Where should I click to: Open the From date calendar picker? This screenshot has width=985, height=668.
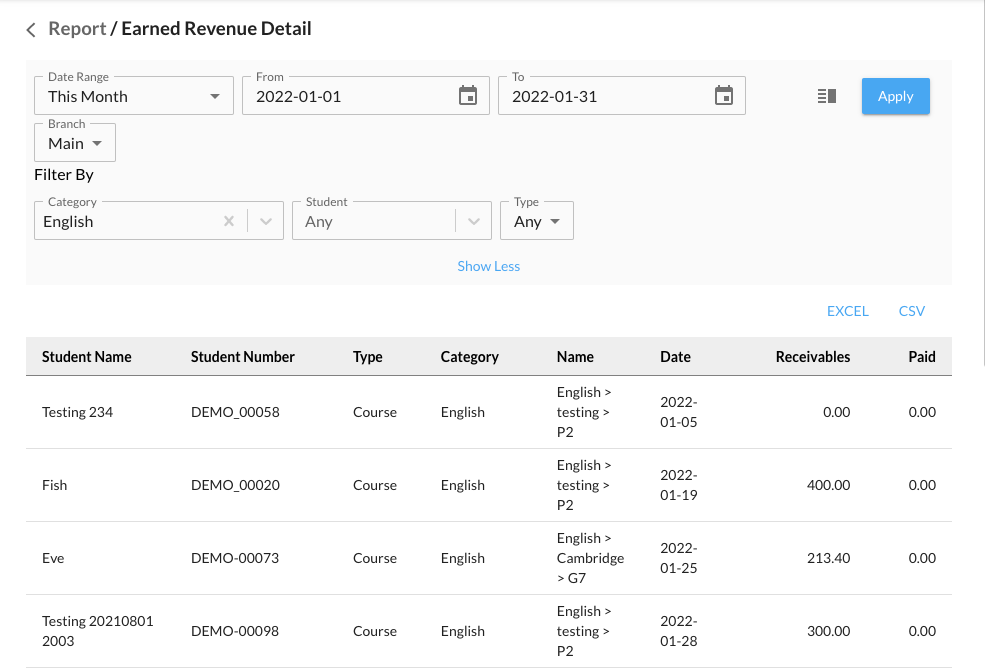468,96
